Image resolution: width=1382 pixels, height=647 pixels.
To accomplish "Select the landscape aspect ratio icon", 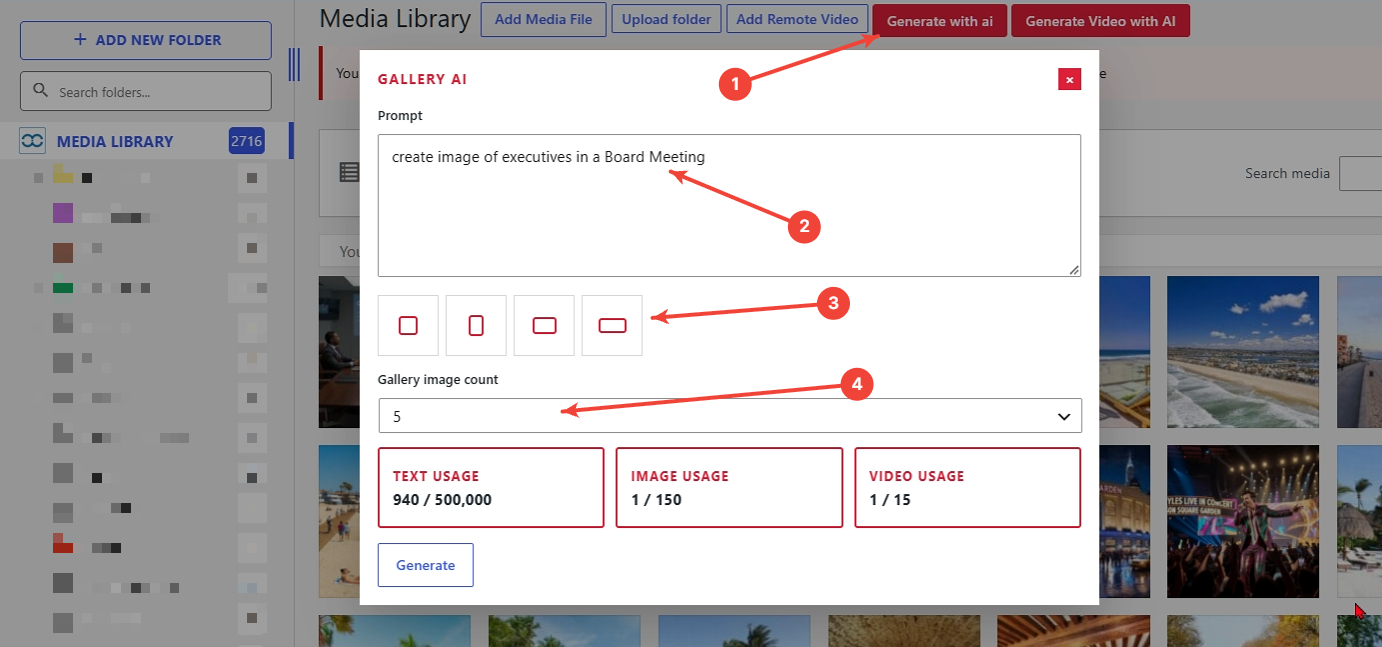I will click(544, 325).
